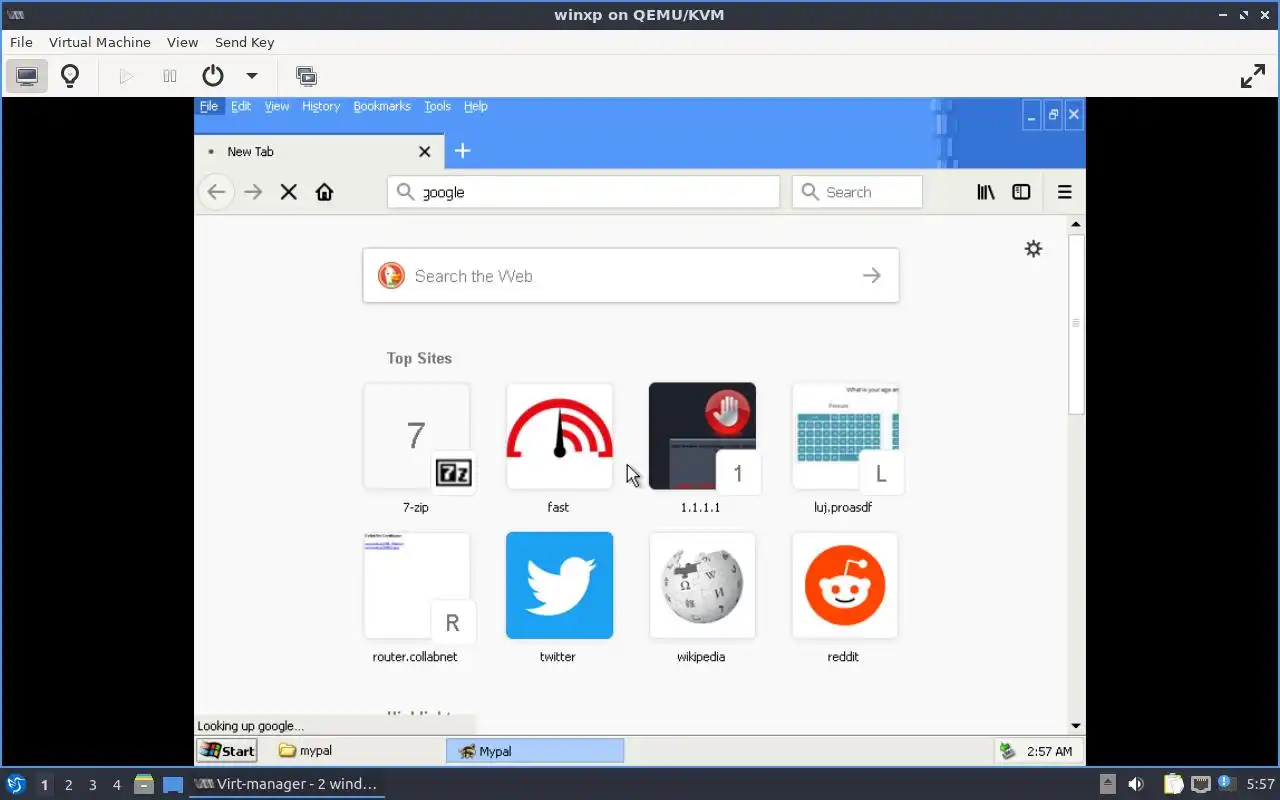Click the Top Sites section heading
Viewport: 1280px width, 800px height.
coord(419,358)
